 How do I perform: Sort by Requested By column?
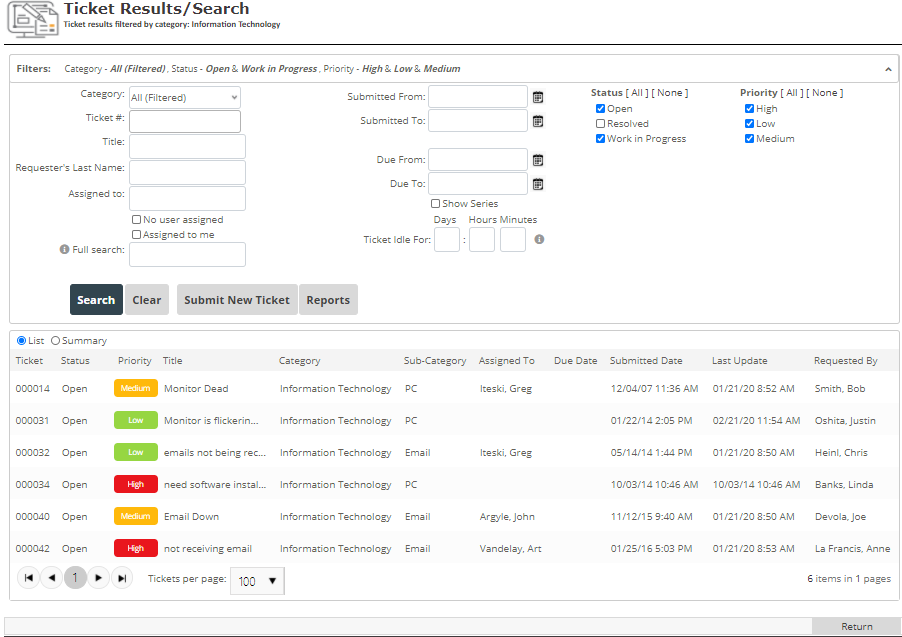tap(846, 361)
